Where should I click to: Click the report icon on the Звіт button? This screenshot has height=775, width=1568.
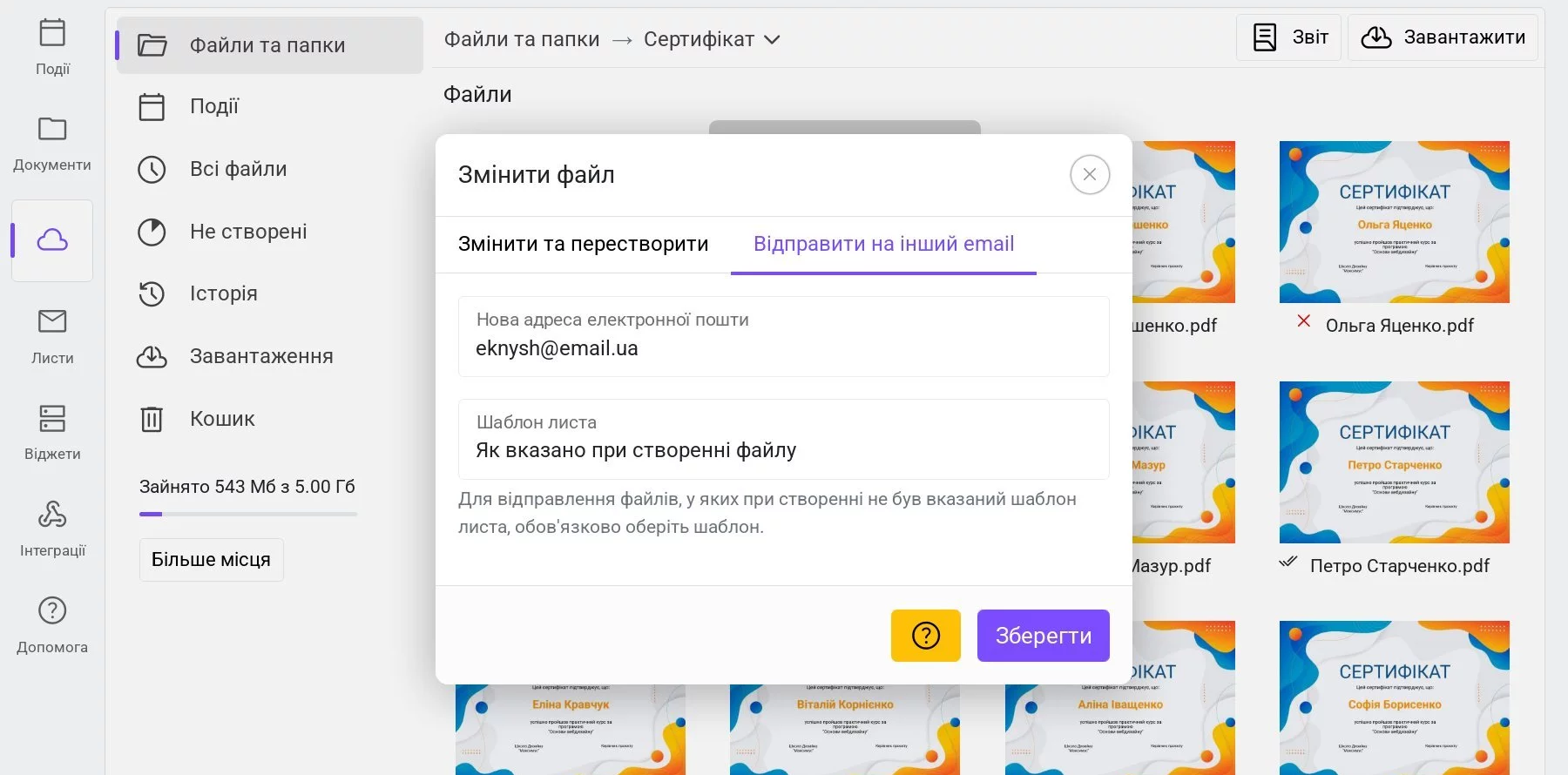click(x=1265, y=37)
